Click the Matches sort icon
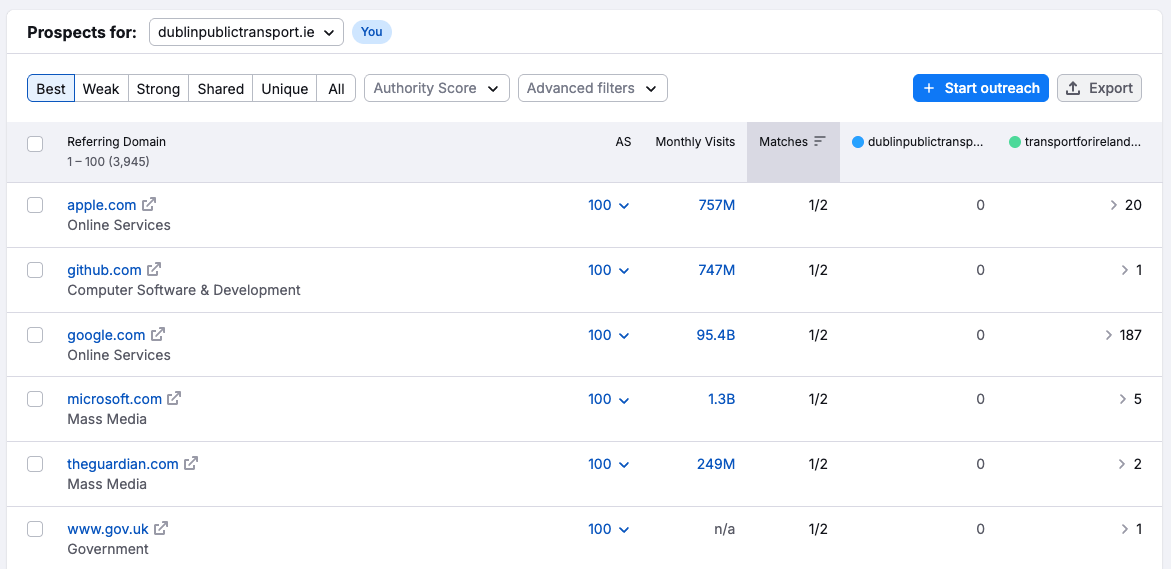The image size is (1171, 569). tap(820, 141)
